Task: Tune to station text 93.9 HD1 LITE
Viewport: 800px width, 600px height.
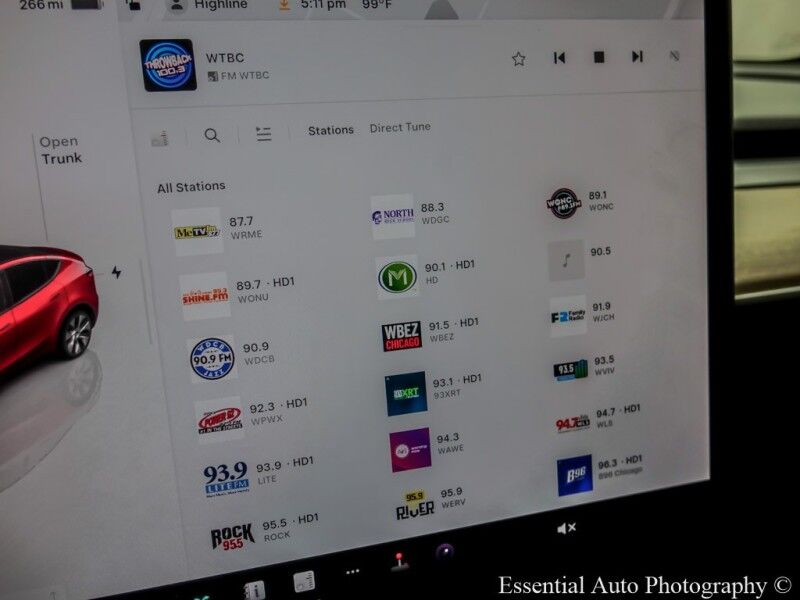Action: (x=285, y=470)
